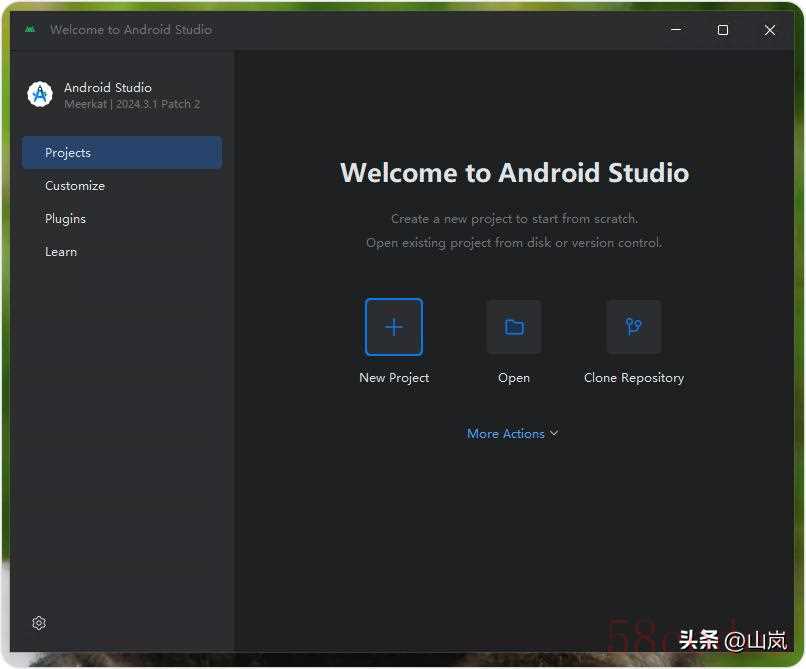Open settings via the gear icon

[39, 623]
